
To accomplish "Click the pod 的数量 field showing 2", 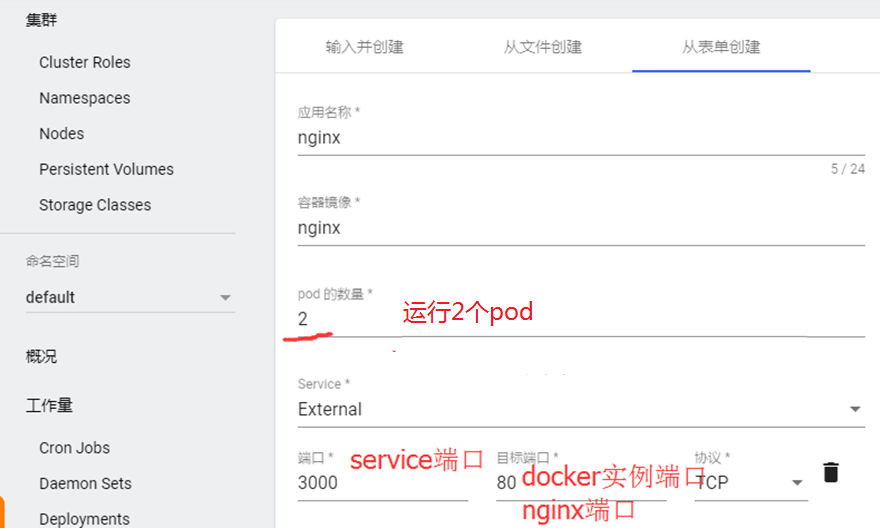I will pyautogui.click(x=581, y=319).
